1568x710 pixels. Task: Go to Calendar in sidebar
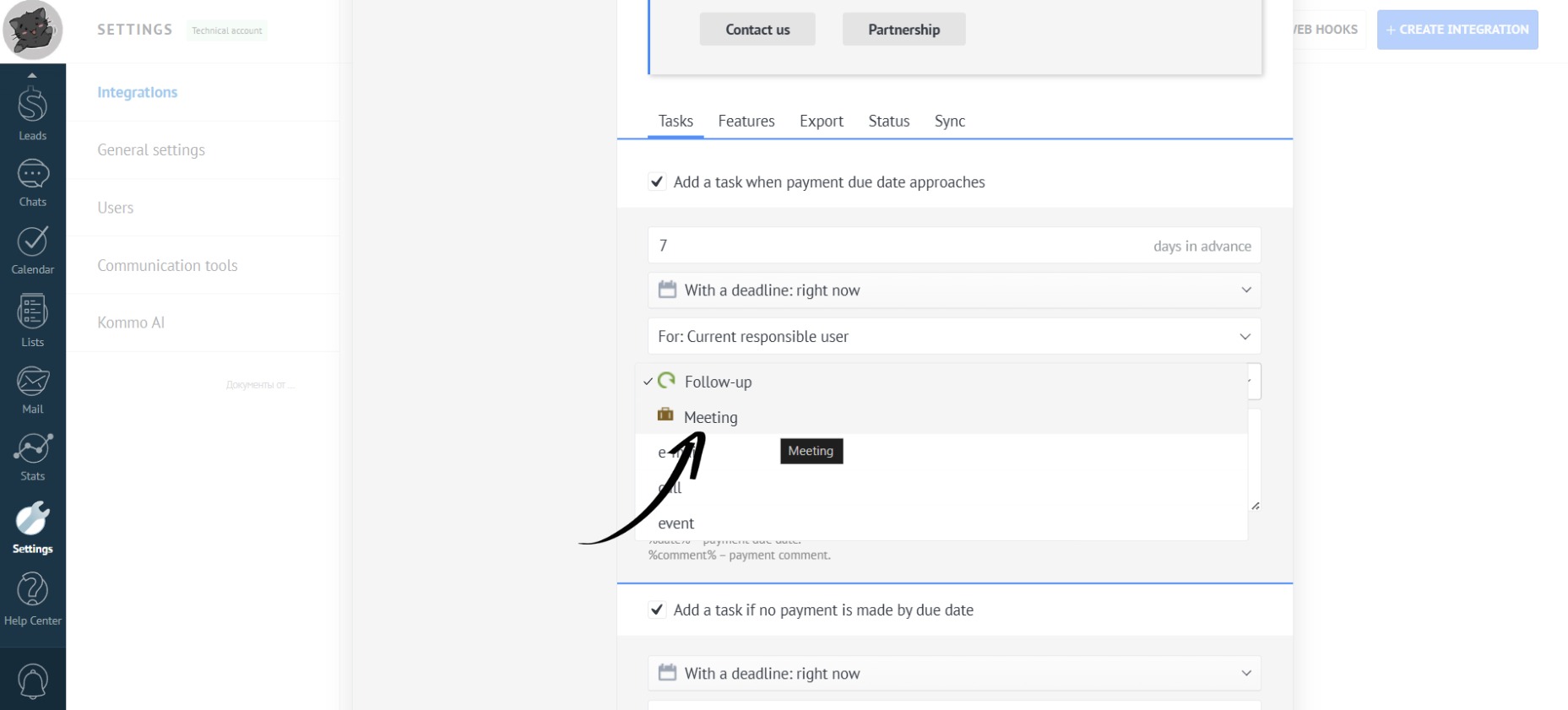32,250
